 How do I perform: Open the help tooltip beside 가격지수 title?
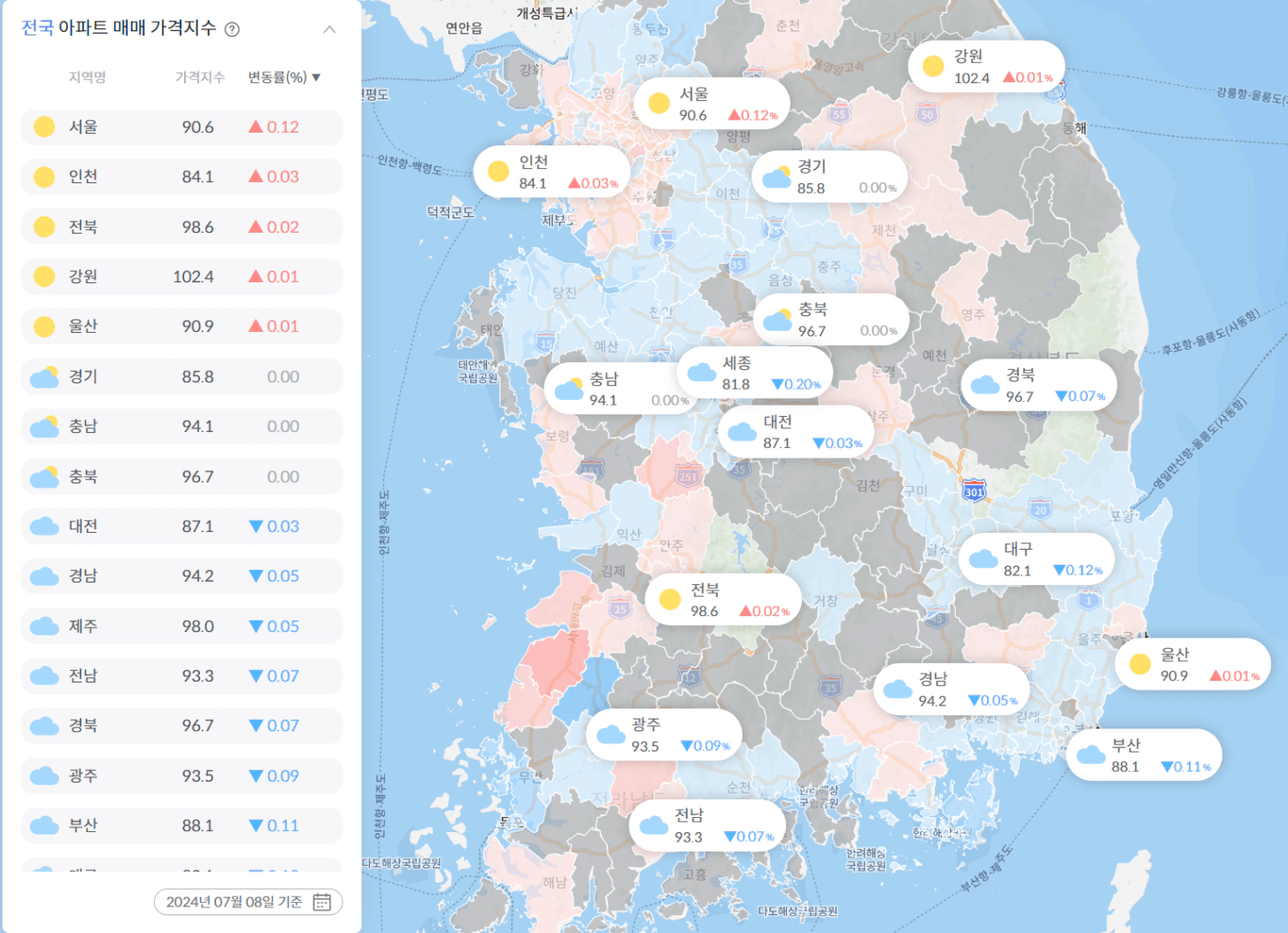point(232,29)
